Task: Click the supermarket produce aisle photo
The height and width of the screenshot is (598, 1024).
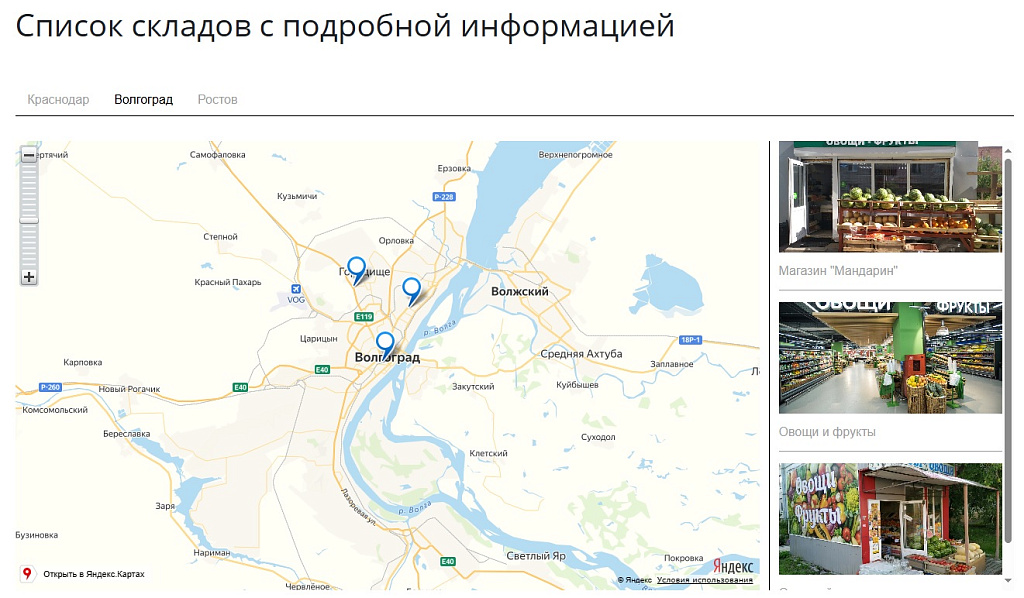Action: pyautogui.click(x=890, y=357)
